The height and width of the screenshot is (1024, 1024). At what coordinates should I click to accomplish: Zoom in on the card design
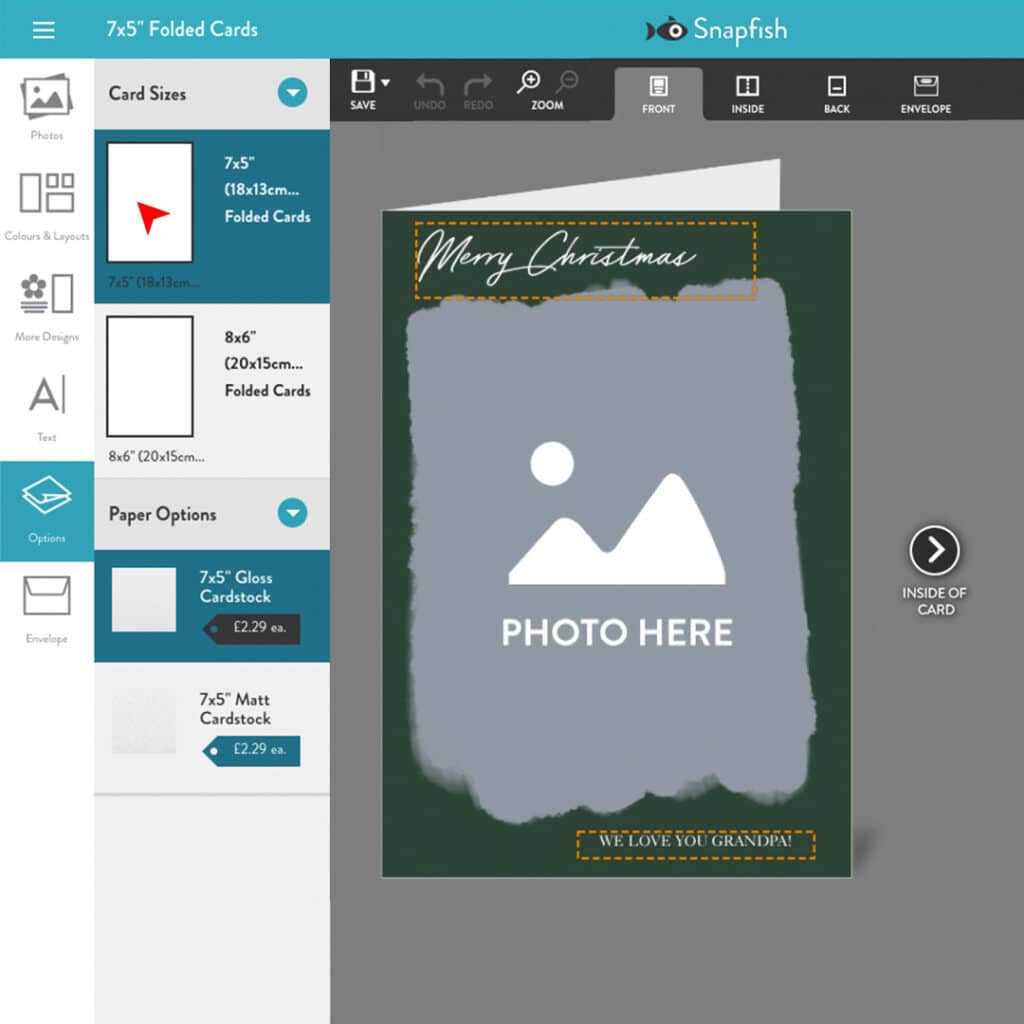point(530,79)
